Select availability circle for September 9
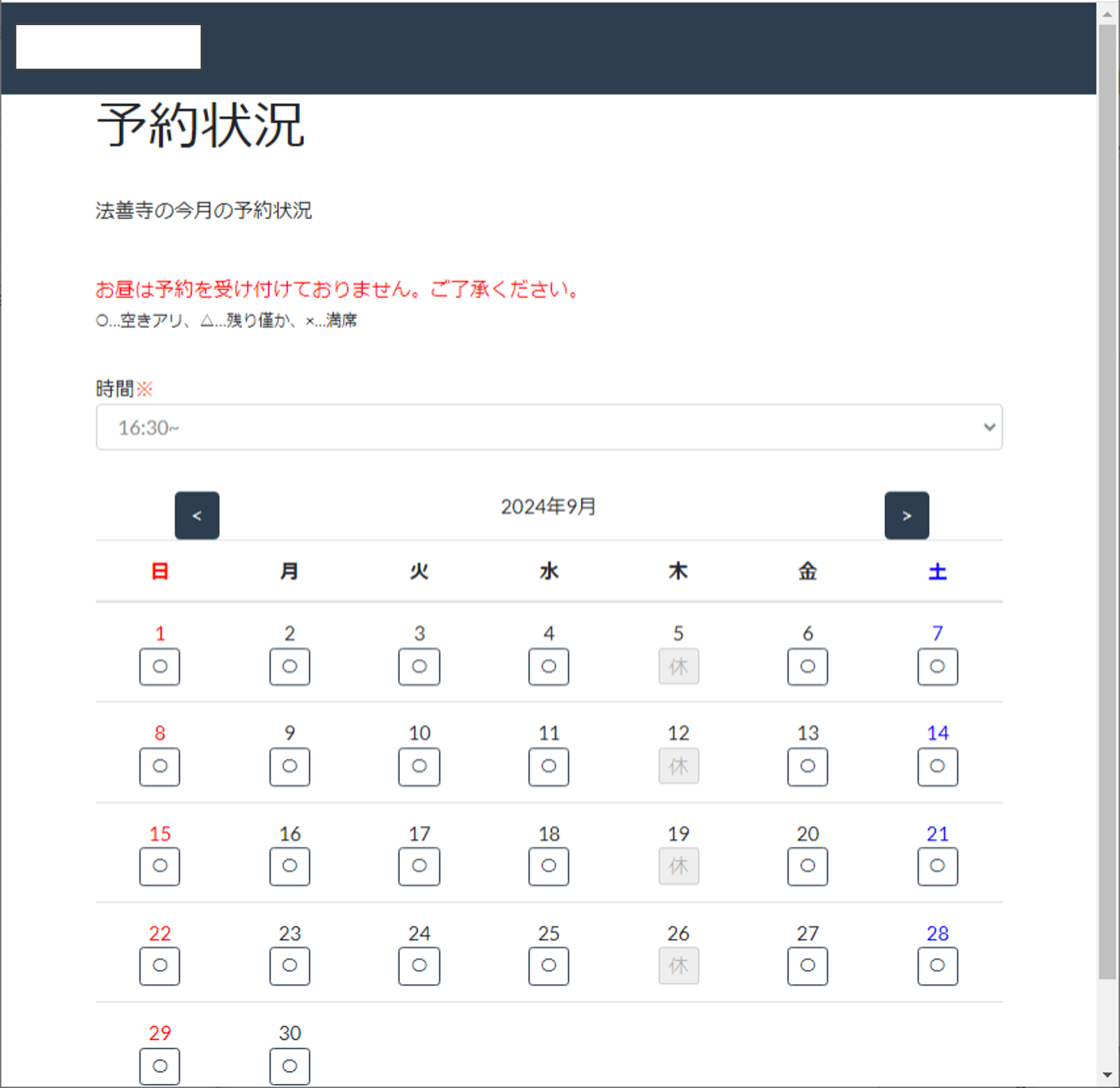This screenshot has width=1120, height=1088. (290, 766)
